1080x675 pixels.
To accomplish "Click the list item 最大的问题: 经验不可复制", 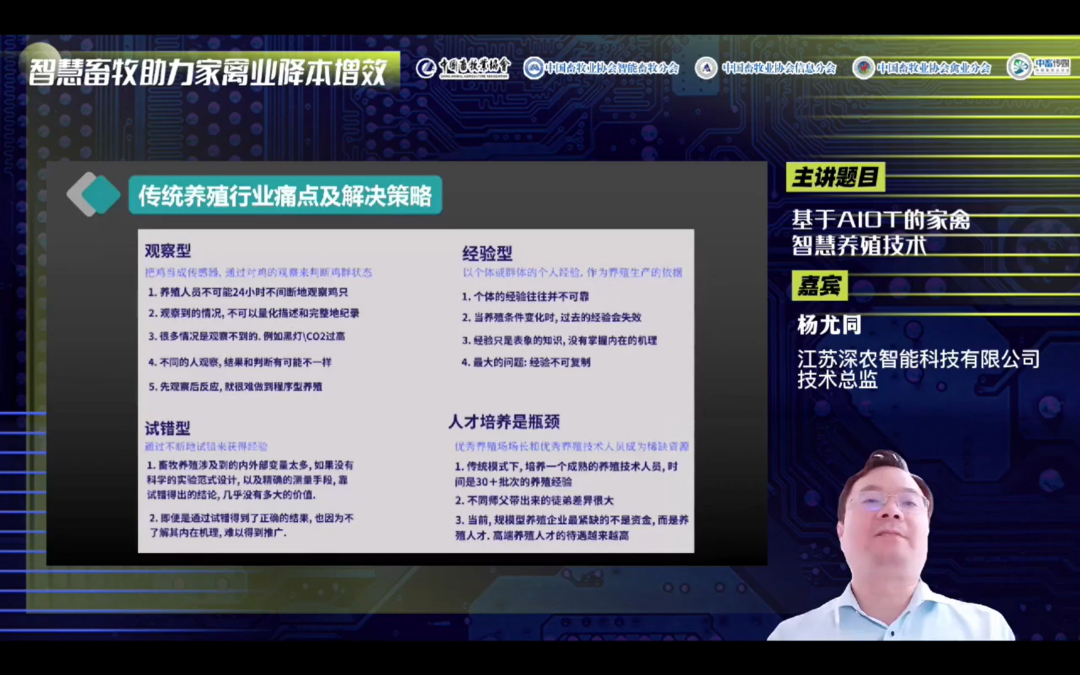I will [x=526, y=361].
